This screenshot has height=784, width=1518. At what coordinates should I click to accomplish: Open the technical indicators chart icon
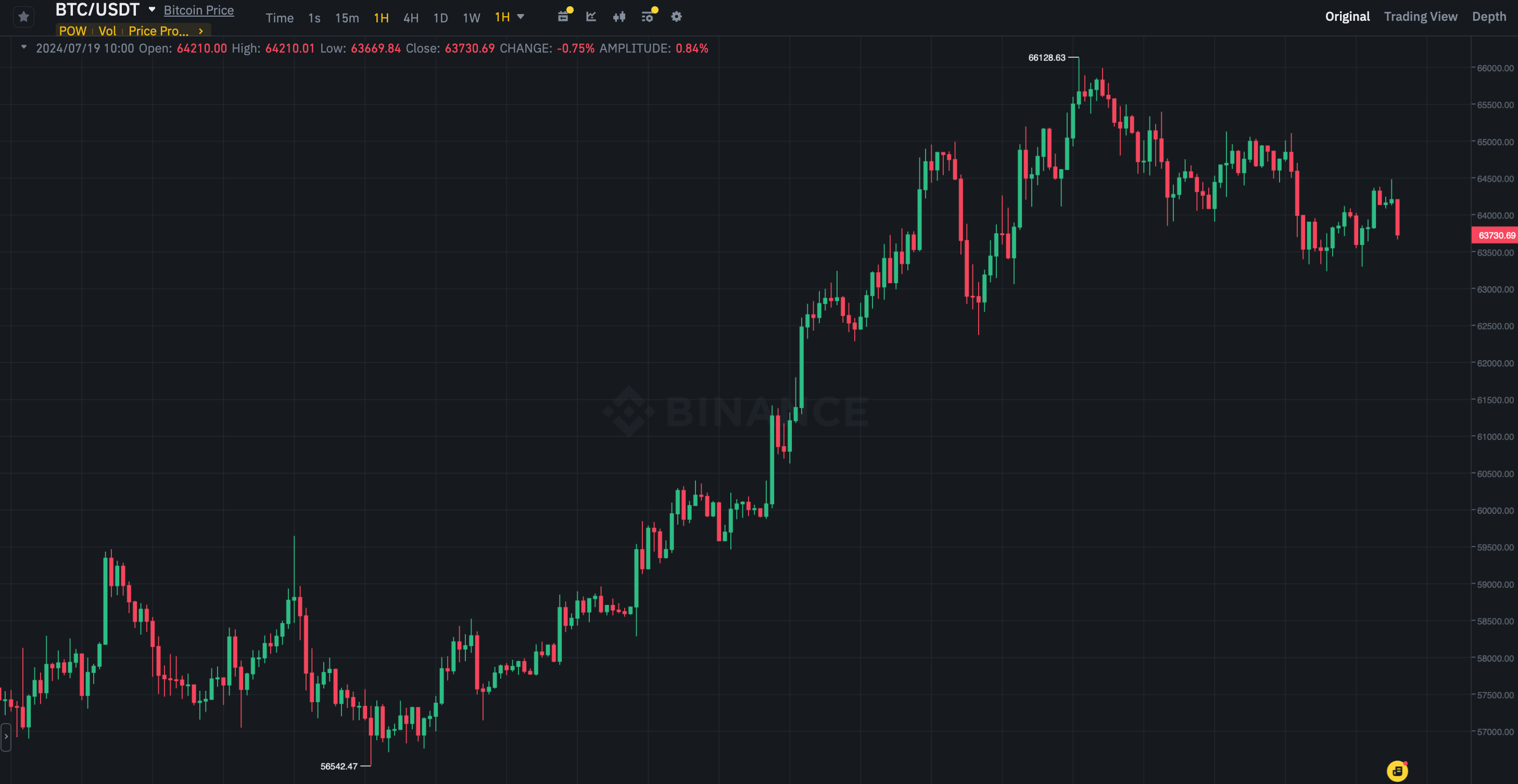coord(591,17)
